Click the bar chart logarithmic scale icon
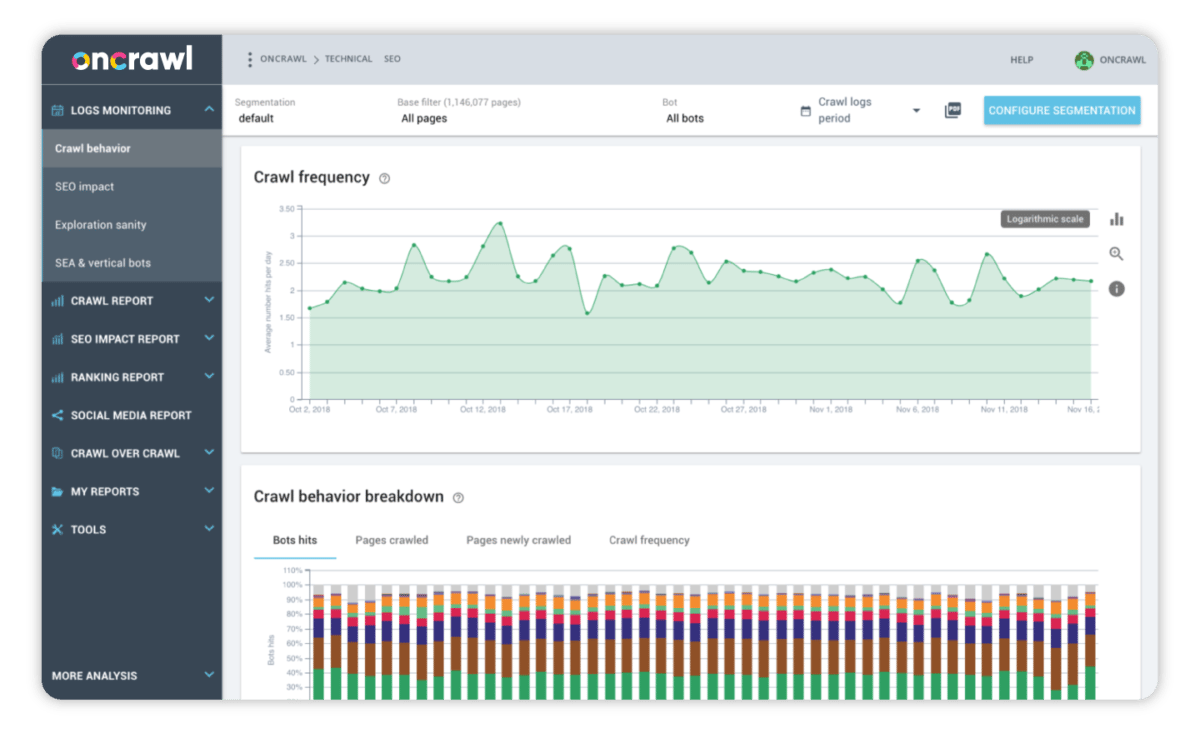Viewport: 1200px width, 733px height. click(1116, 219)
